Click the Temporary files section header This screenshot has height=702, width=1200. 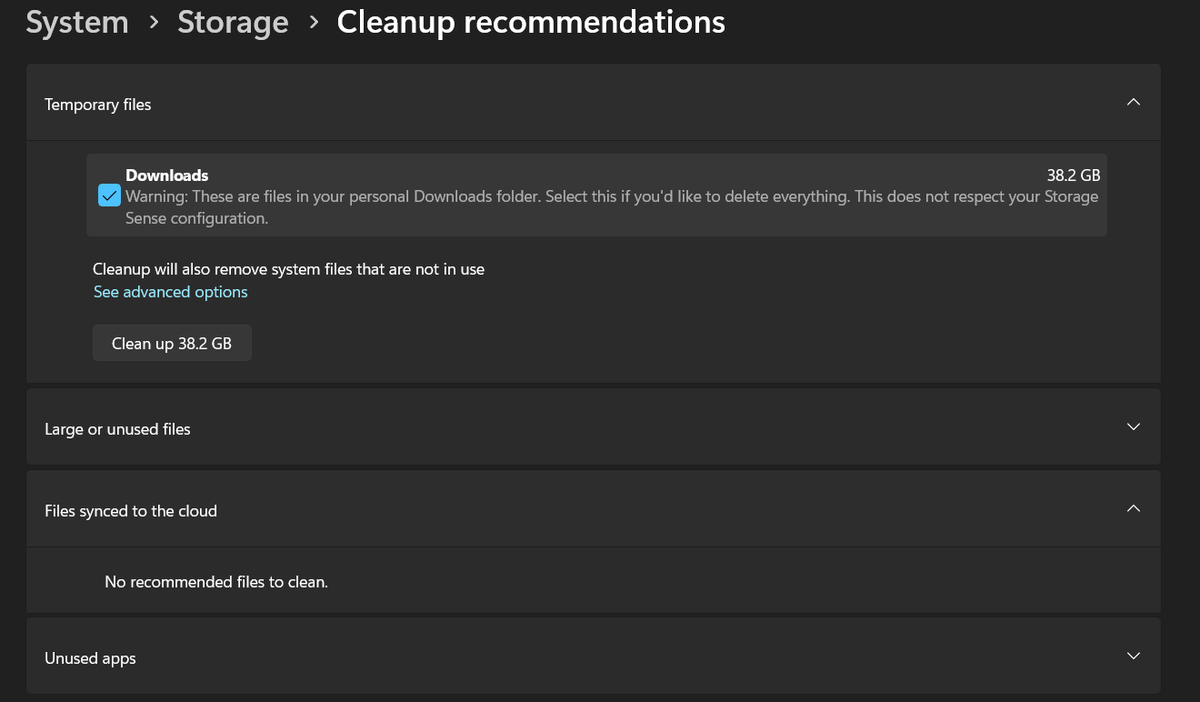[97, 103]
